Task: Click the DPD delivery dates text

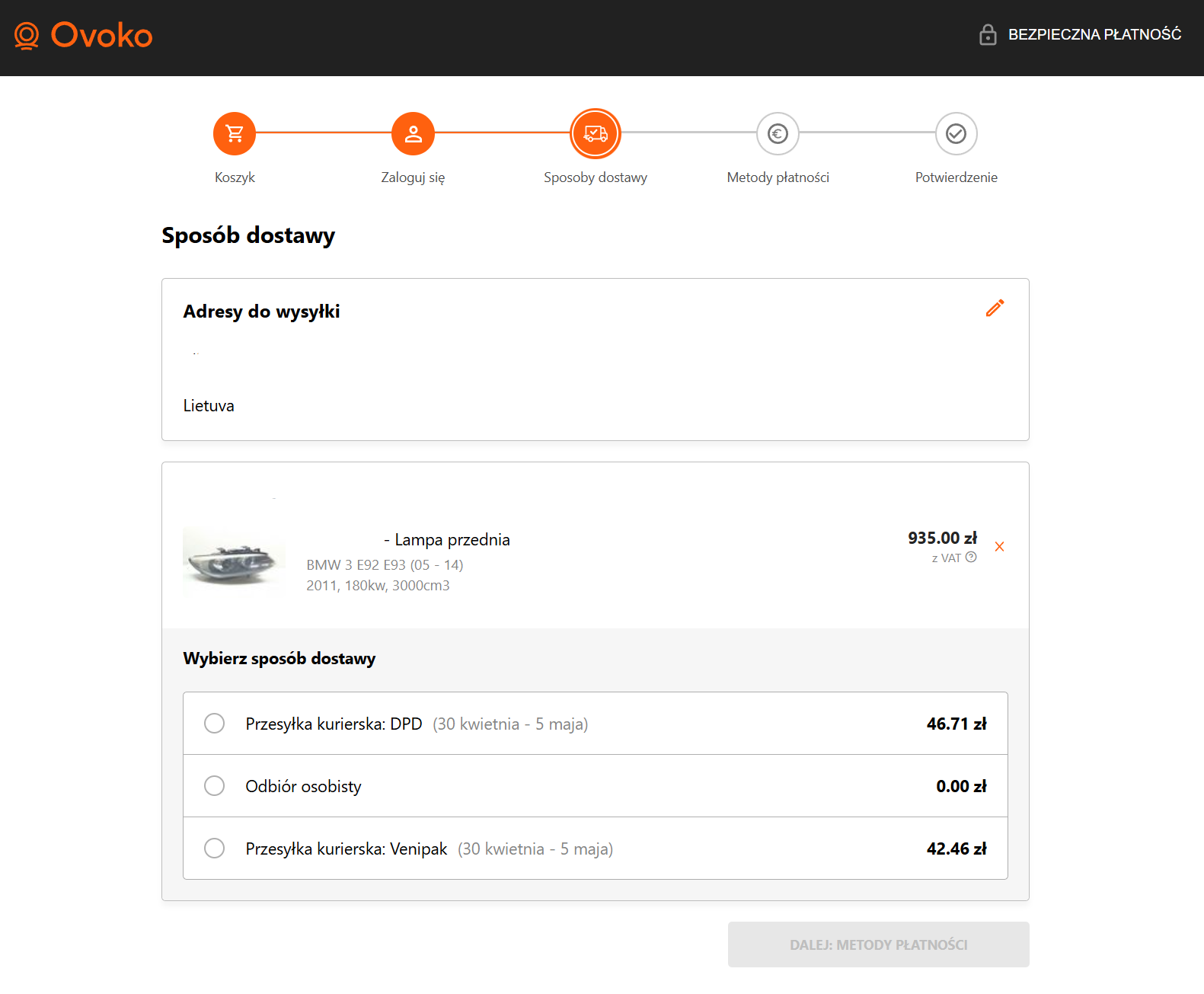Action: click(x=510, y=724)
